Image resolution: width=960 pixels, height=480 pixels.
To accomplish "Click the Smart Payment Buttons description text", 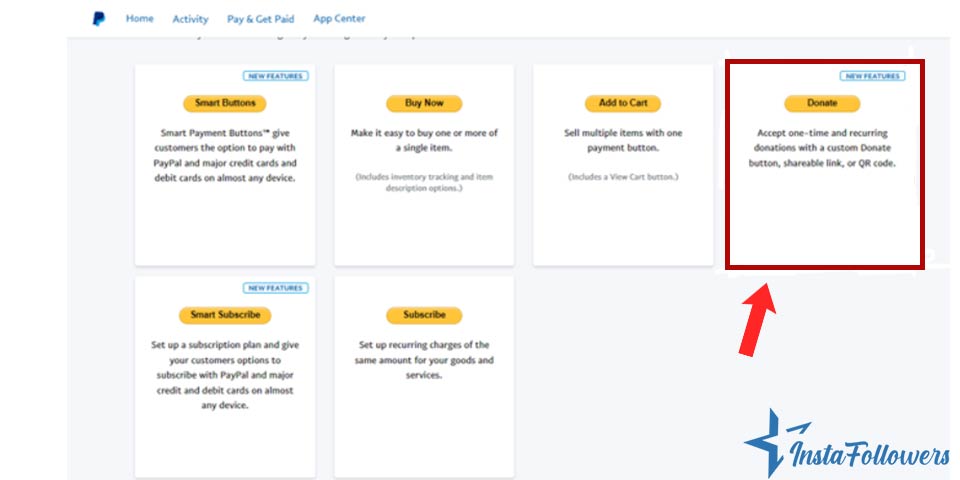I will tap(225, 155).
